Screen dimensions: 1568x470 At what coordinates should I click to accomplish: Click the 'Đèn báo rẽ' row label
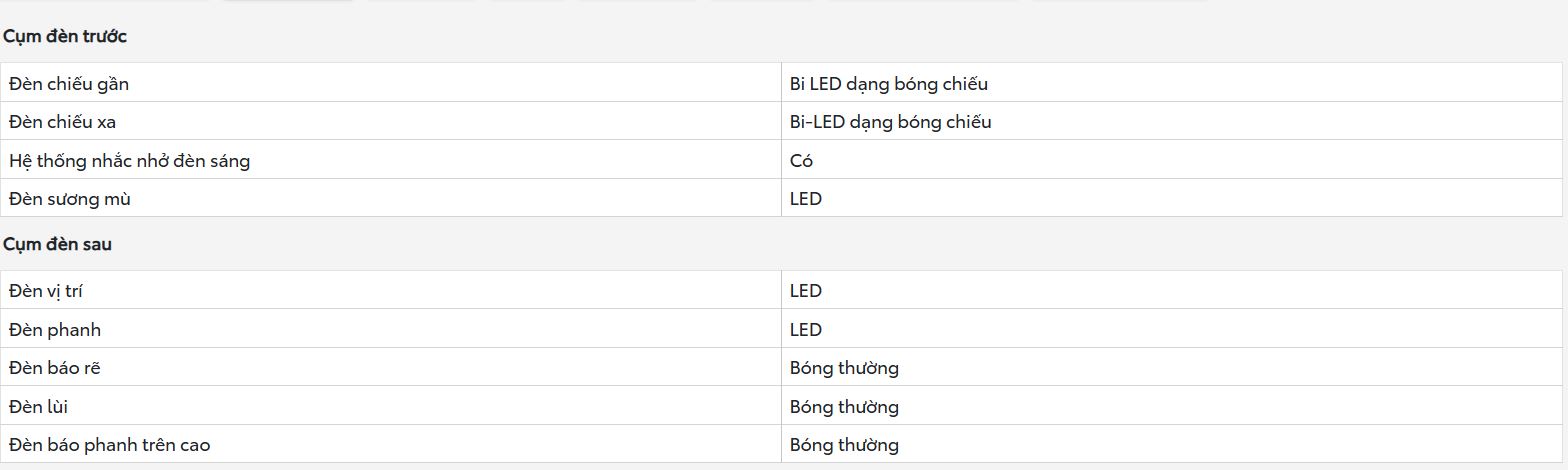click(x=55, y=368)
